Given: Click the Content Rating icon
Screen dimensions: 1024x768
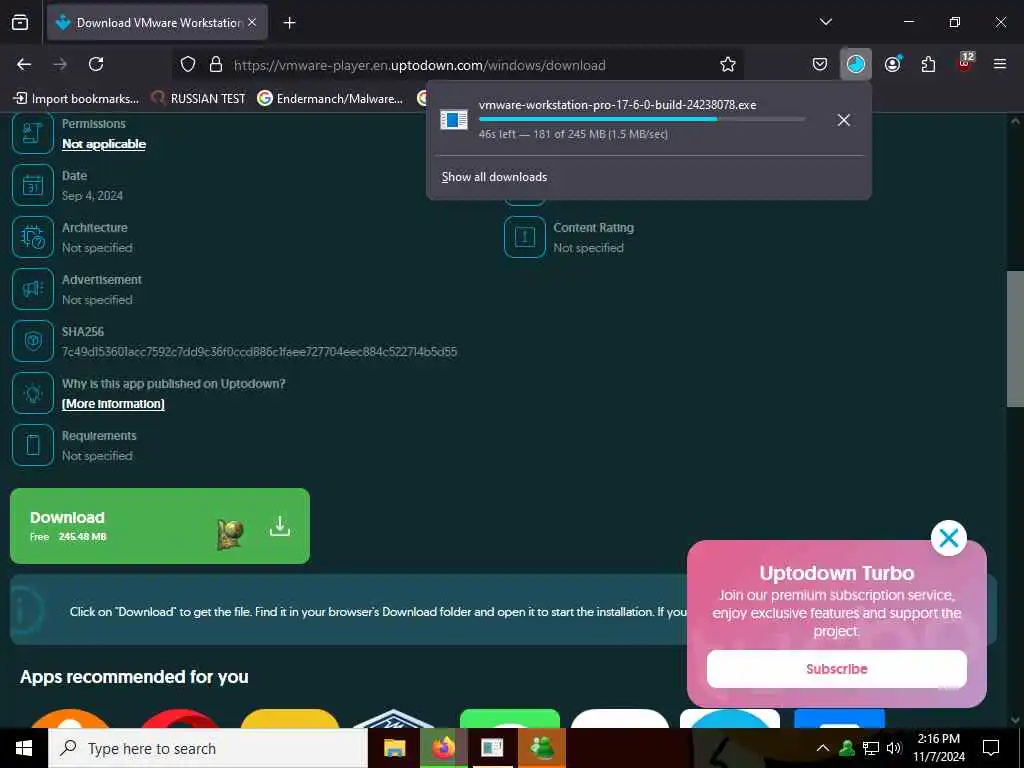Looking at the screenshot, I should (x=525, y=237).
